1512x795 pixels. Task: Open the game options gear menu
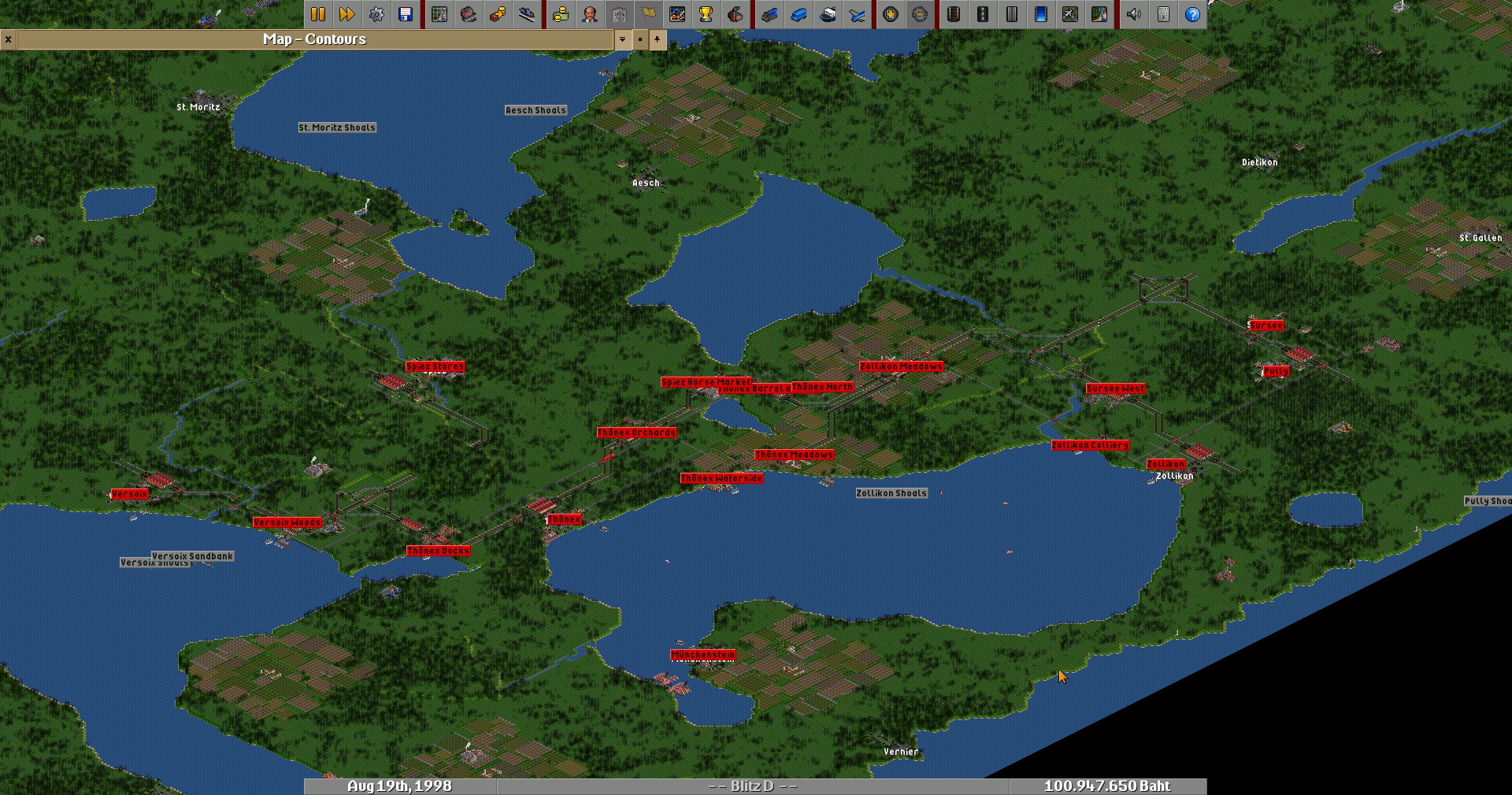(376, 14)
